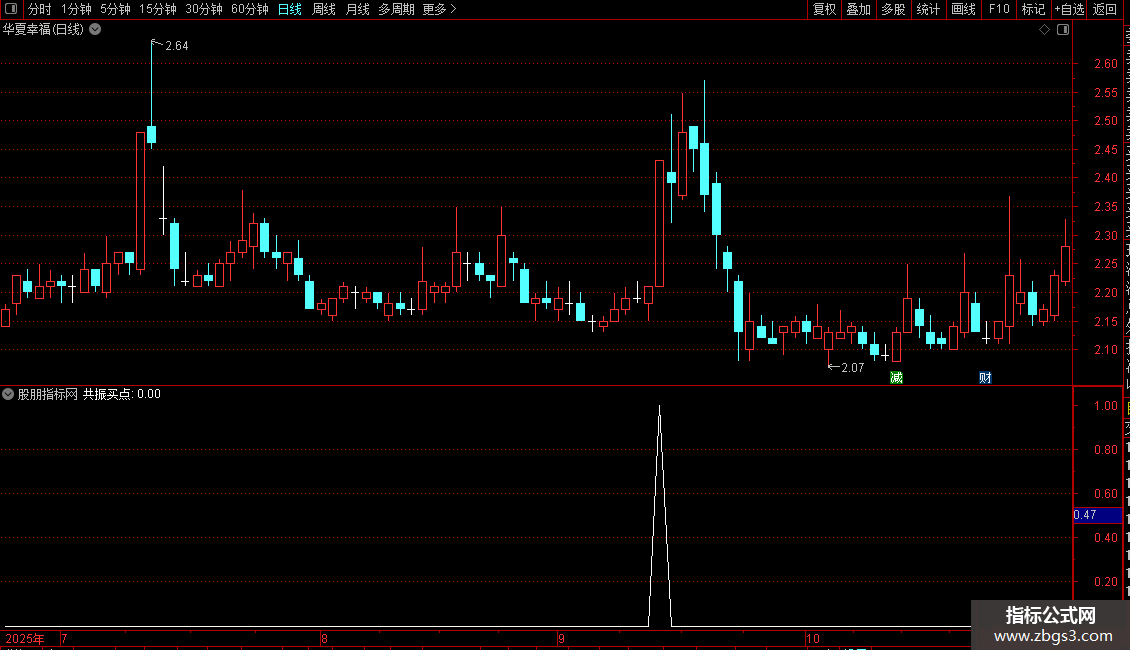Click the green 减 event marker
1130x650 pixels.
point(897,378)
